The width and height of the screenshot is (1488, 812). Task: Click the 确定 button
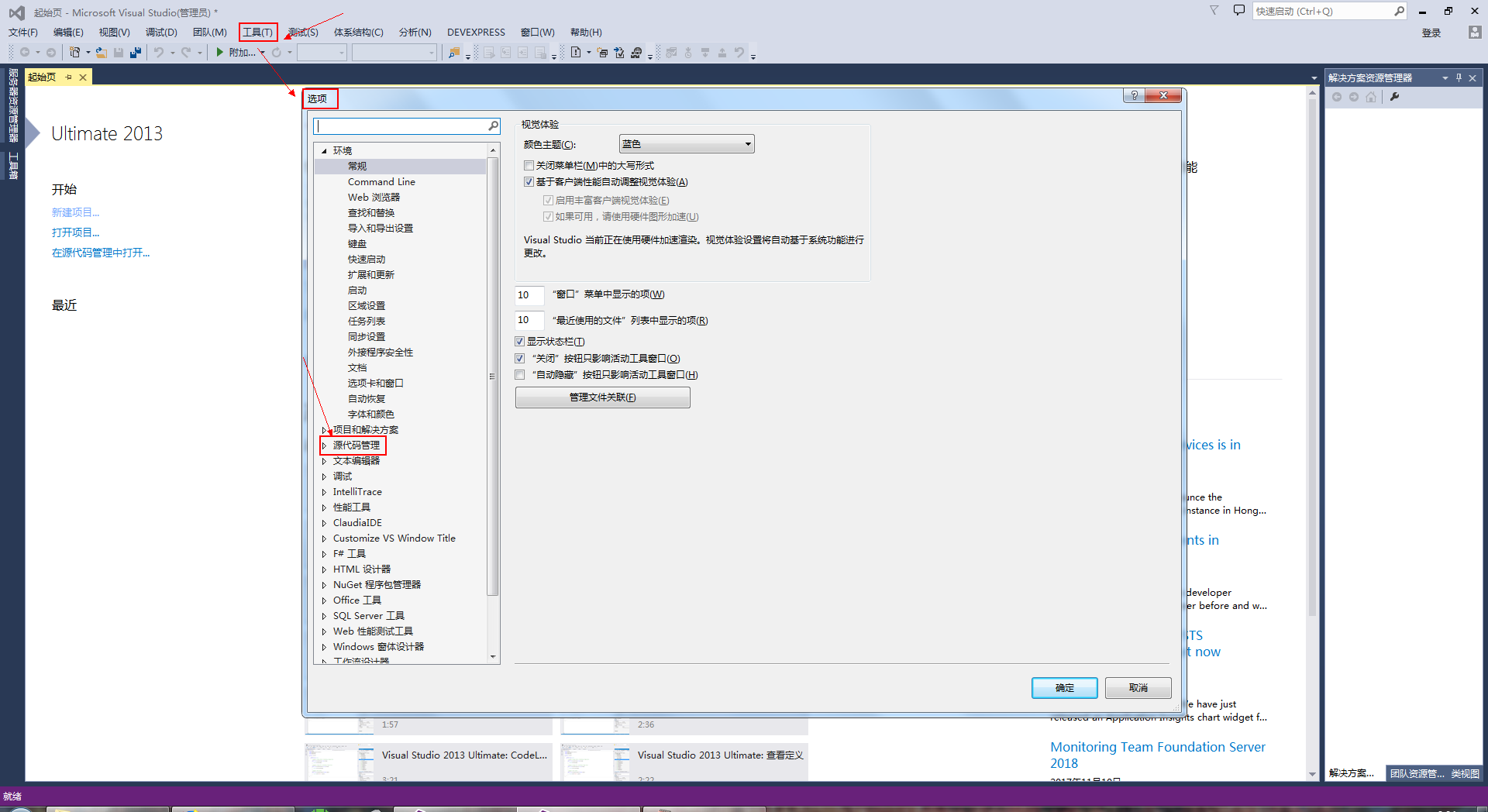pyautogui.click(x=1064, y=688)
